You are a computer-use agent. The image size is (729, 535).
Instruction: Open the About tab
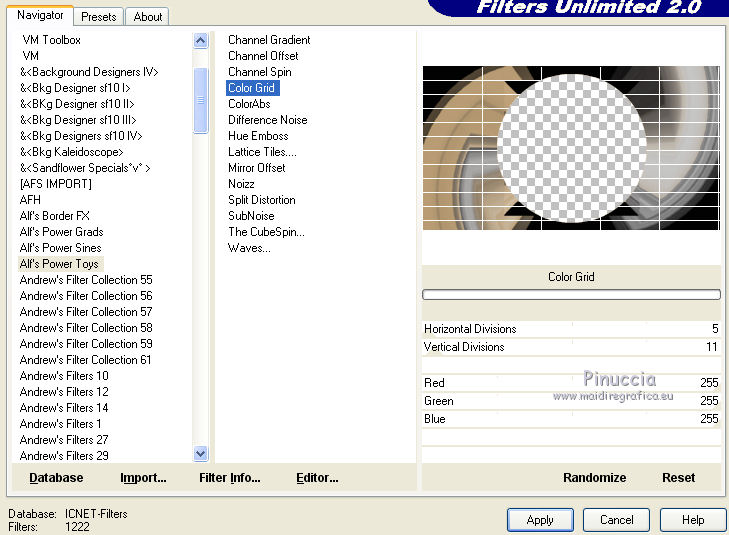tap(147, 17)
